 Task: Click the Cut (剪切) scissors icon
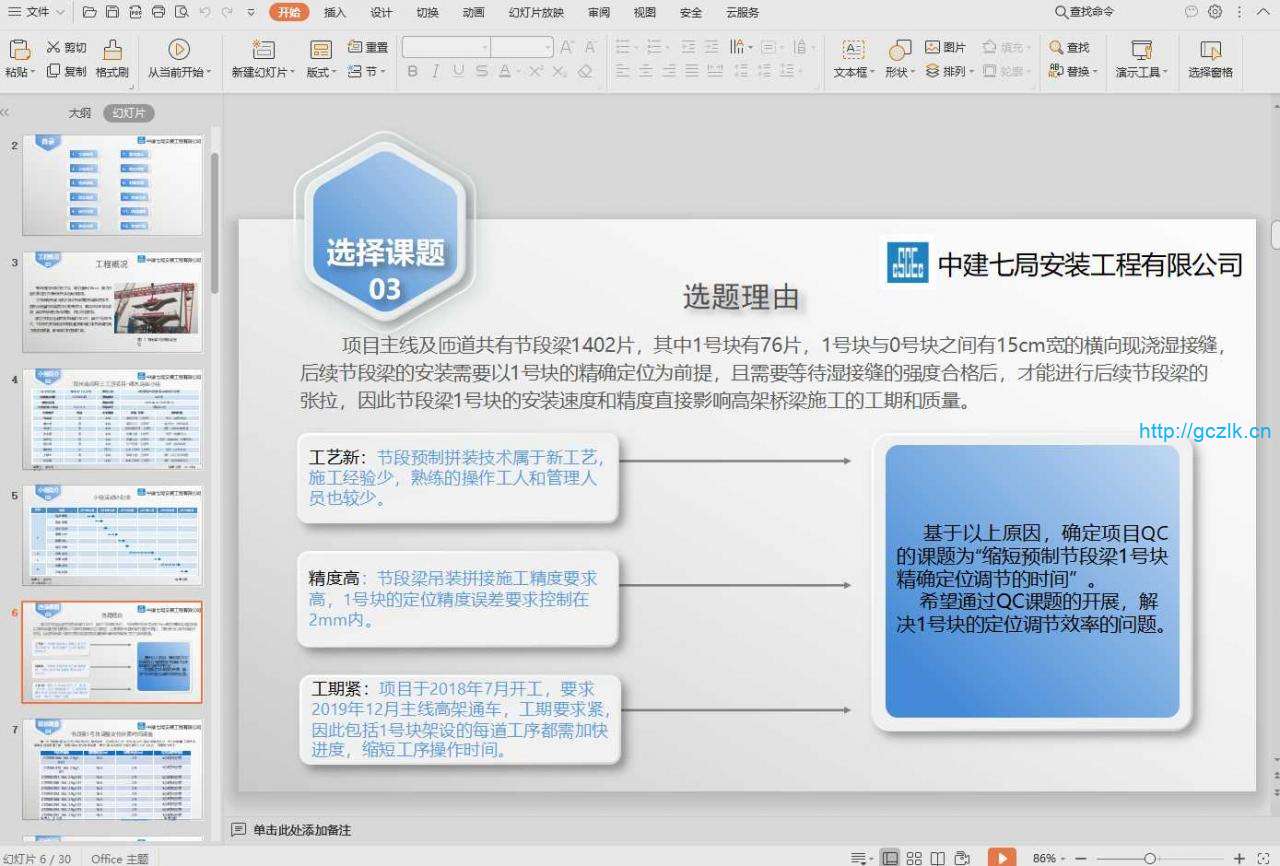(x=54, y=47)
